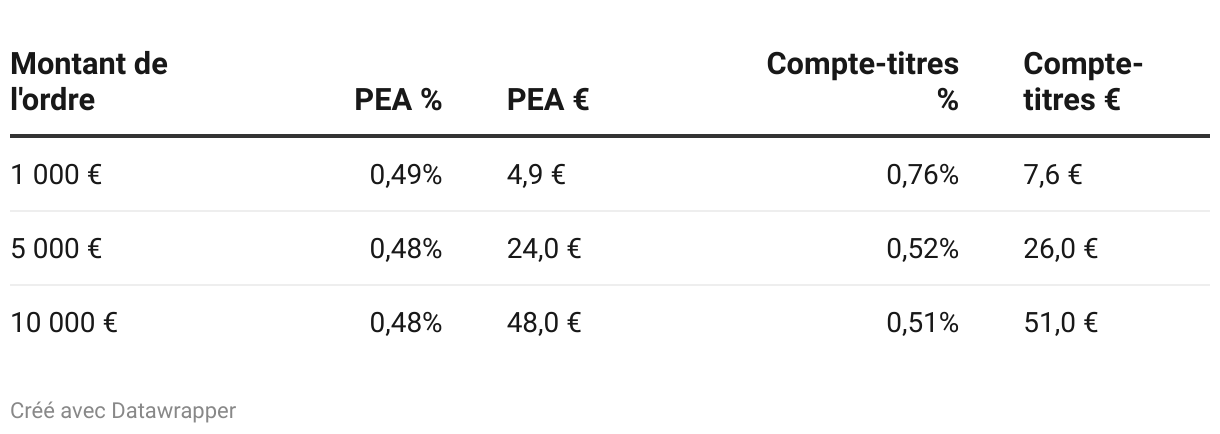Viewport: 1220px width, 434px height.
Task: Click the 'Montant de l'ordre' column header
Action: click(x=89, y=82)
